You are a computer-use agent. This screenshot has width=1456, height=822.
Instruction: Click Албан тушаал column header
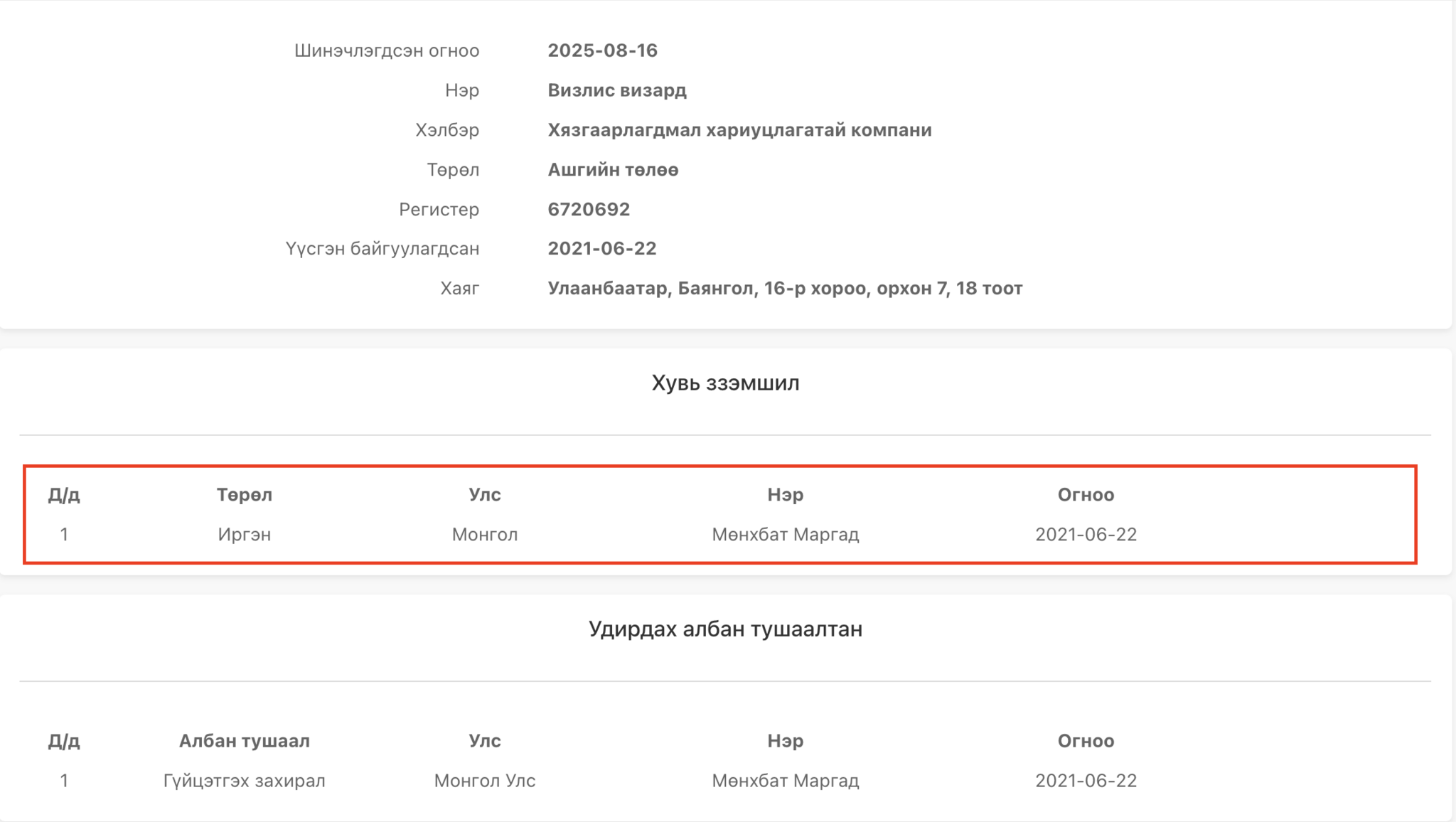[244, 741]
